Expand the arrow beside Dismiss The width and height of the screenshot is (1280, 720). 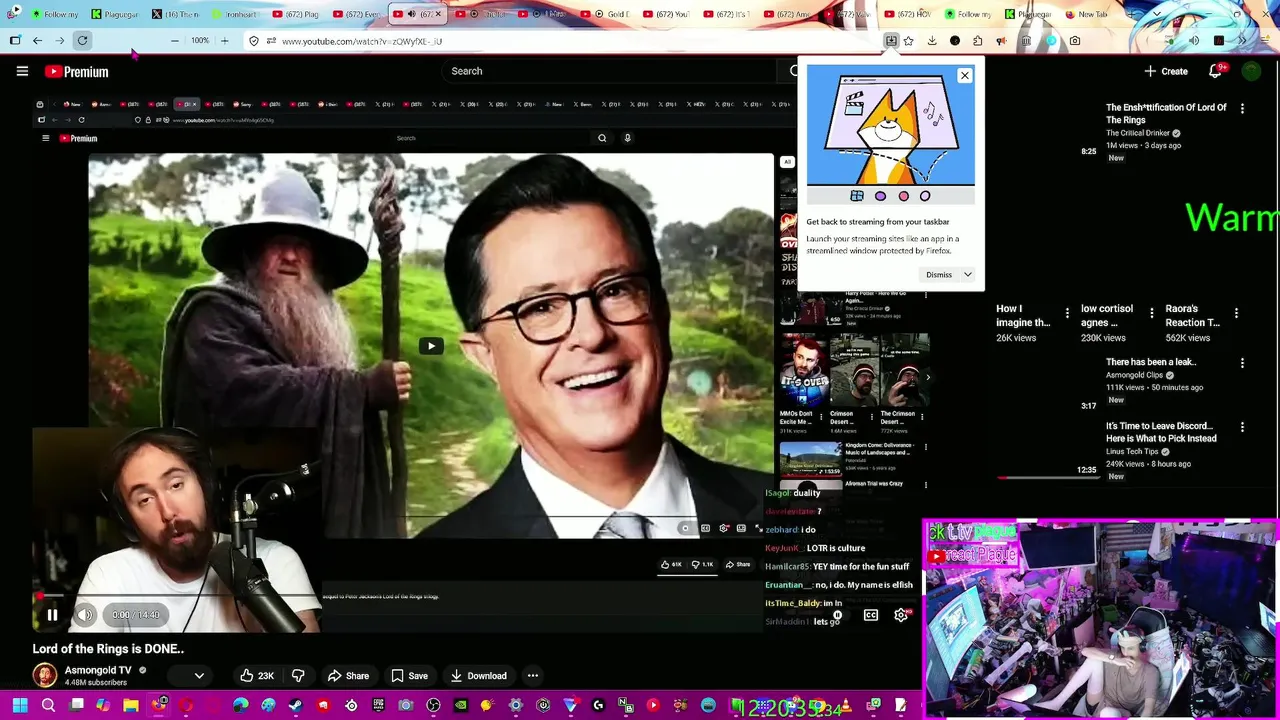pyautogui.click(x=967, y=274)
